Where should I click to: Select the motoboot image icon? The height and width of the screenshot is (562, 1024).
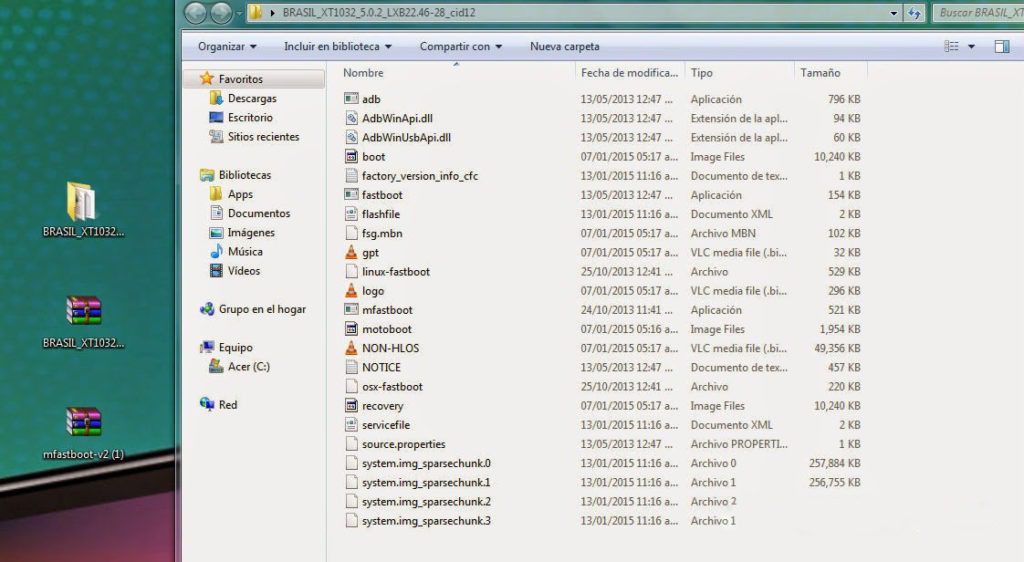click(351, 329)
